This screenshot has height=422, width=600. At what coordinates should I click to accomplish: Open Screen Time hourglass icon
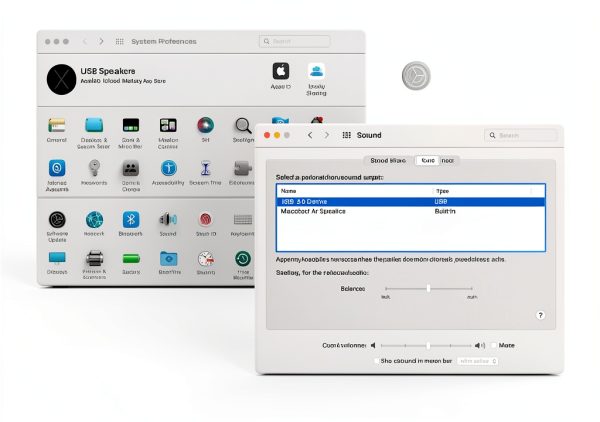click(x=205, y=168)
